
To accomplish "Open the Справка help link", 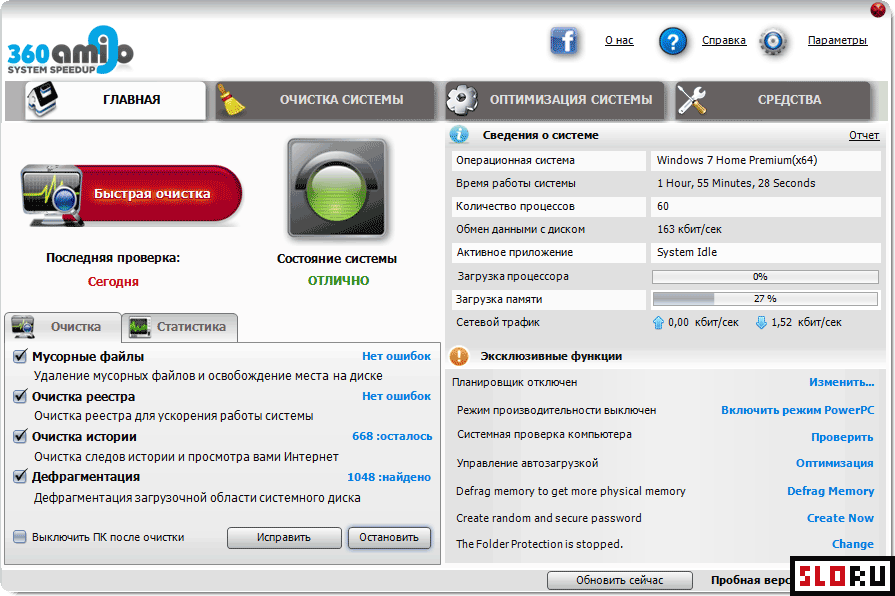I will [x=724, y=41].
